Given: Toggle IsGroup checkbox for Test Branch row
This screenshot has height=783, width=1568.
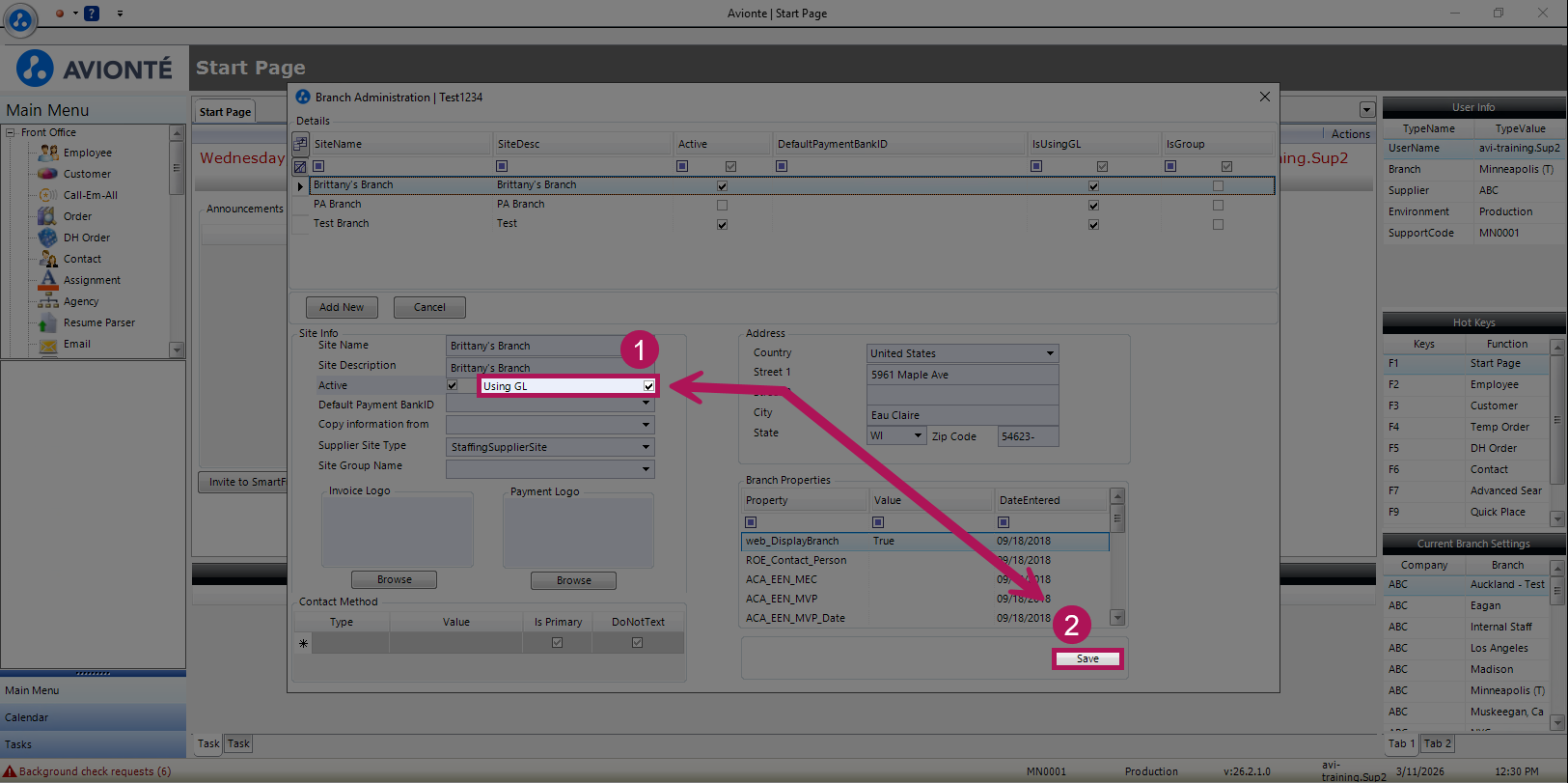Looking at the screenshot, I should click(1218, 224).
